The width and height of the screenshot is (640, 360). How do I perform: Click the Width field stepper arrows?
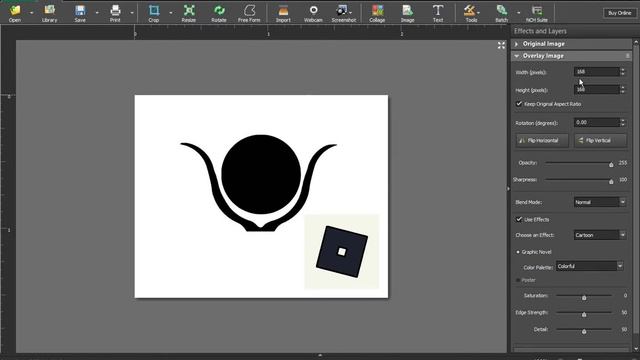(x=622, y=72)
